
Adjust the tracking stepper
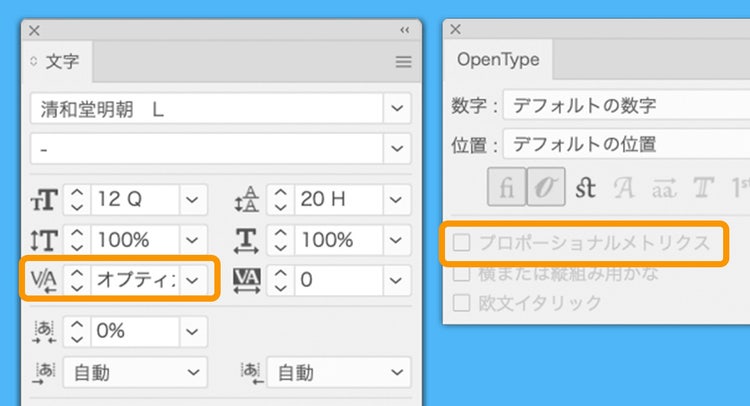pos(281,280)
